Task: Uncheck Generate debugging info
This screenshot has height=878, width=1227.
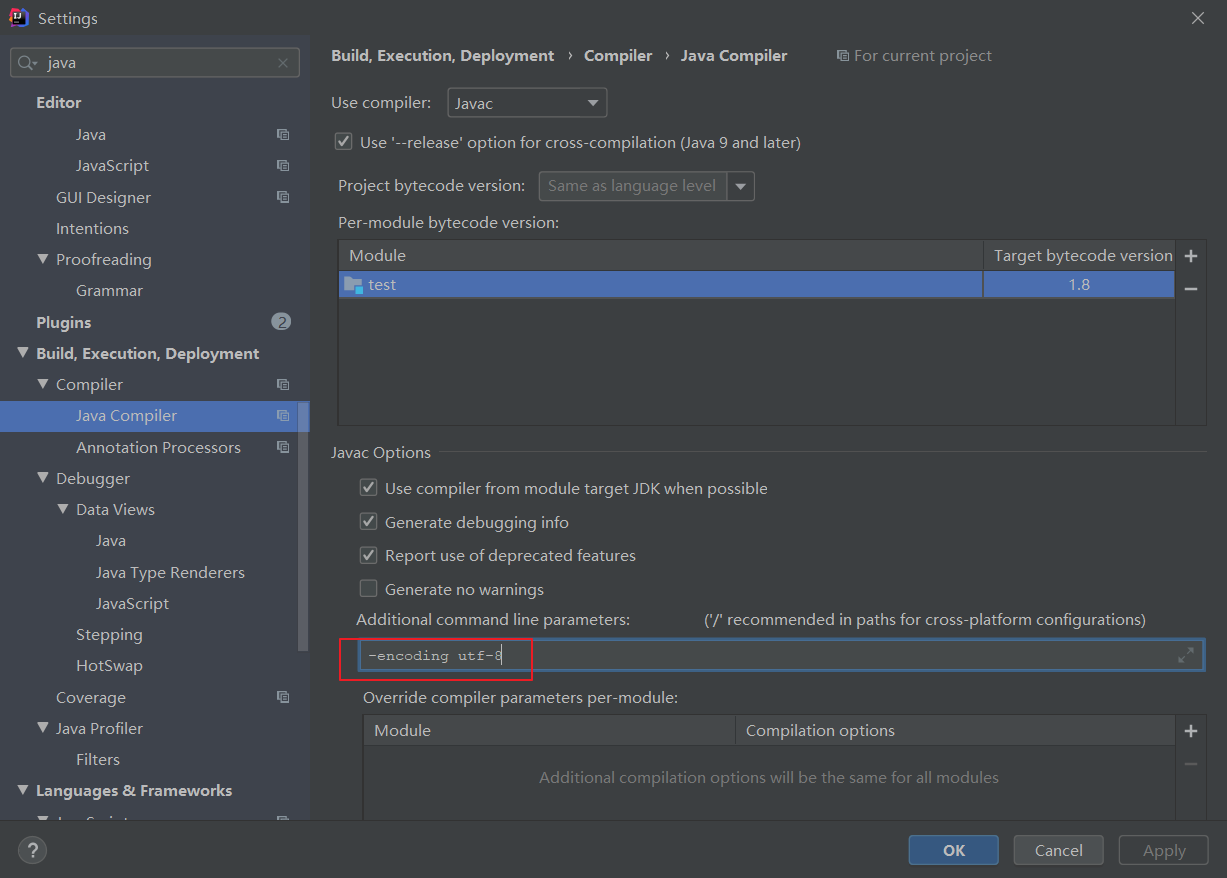Action: click(369, 522)
